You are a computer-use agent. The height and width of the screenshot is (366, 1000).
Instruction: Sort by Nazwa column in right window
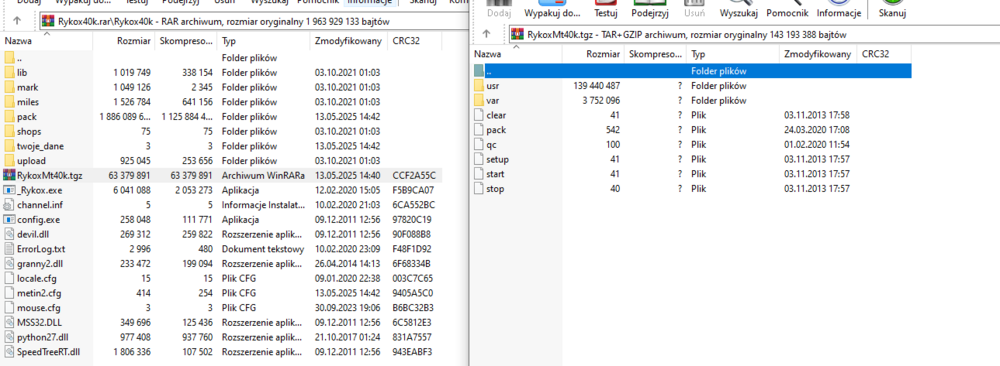(517, 54)
